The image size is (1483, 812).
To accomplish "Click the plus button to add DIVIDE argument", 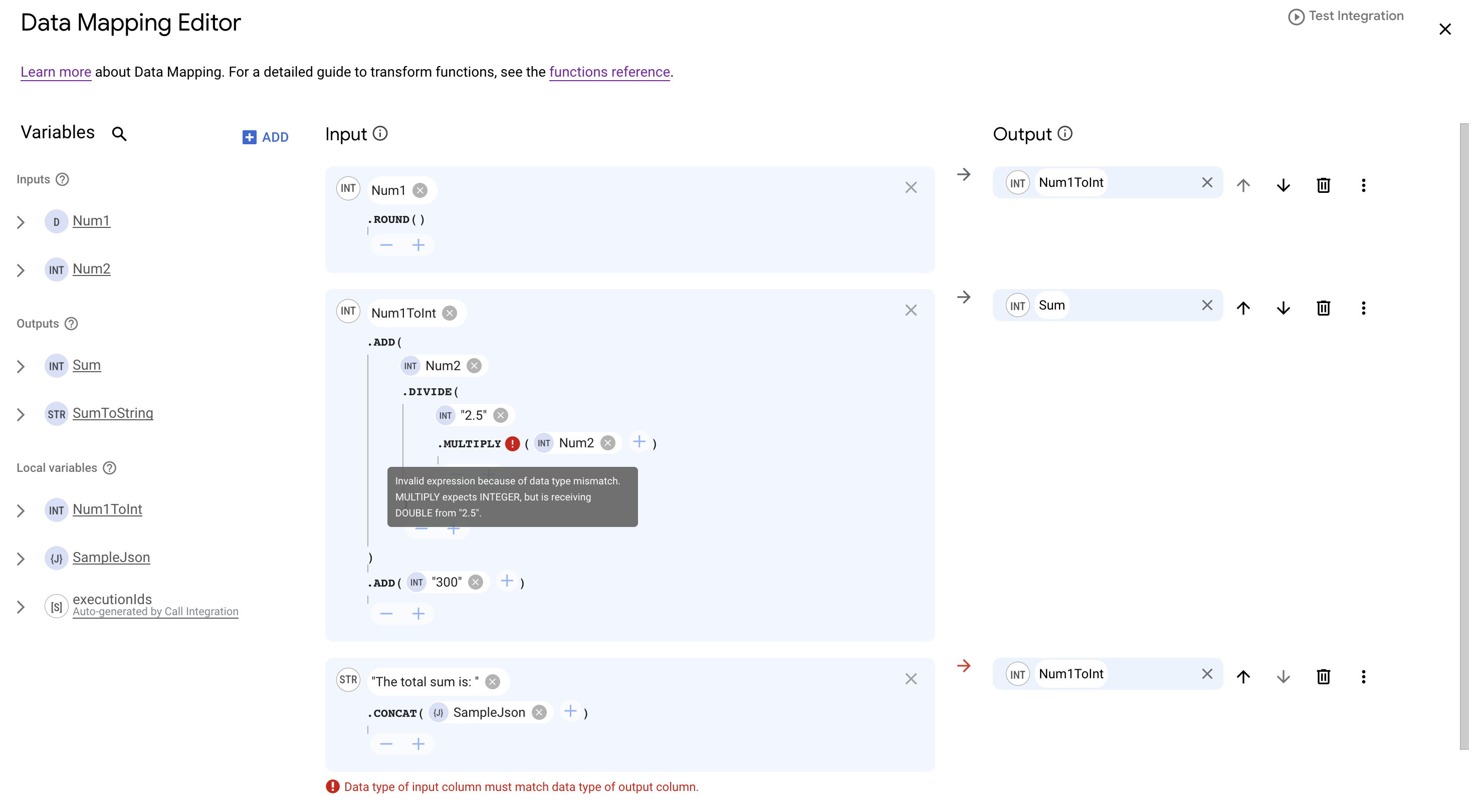I will click(452, 528).
